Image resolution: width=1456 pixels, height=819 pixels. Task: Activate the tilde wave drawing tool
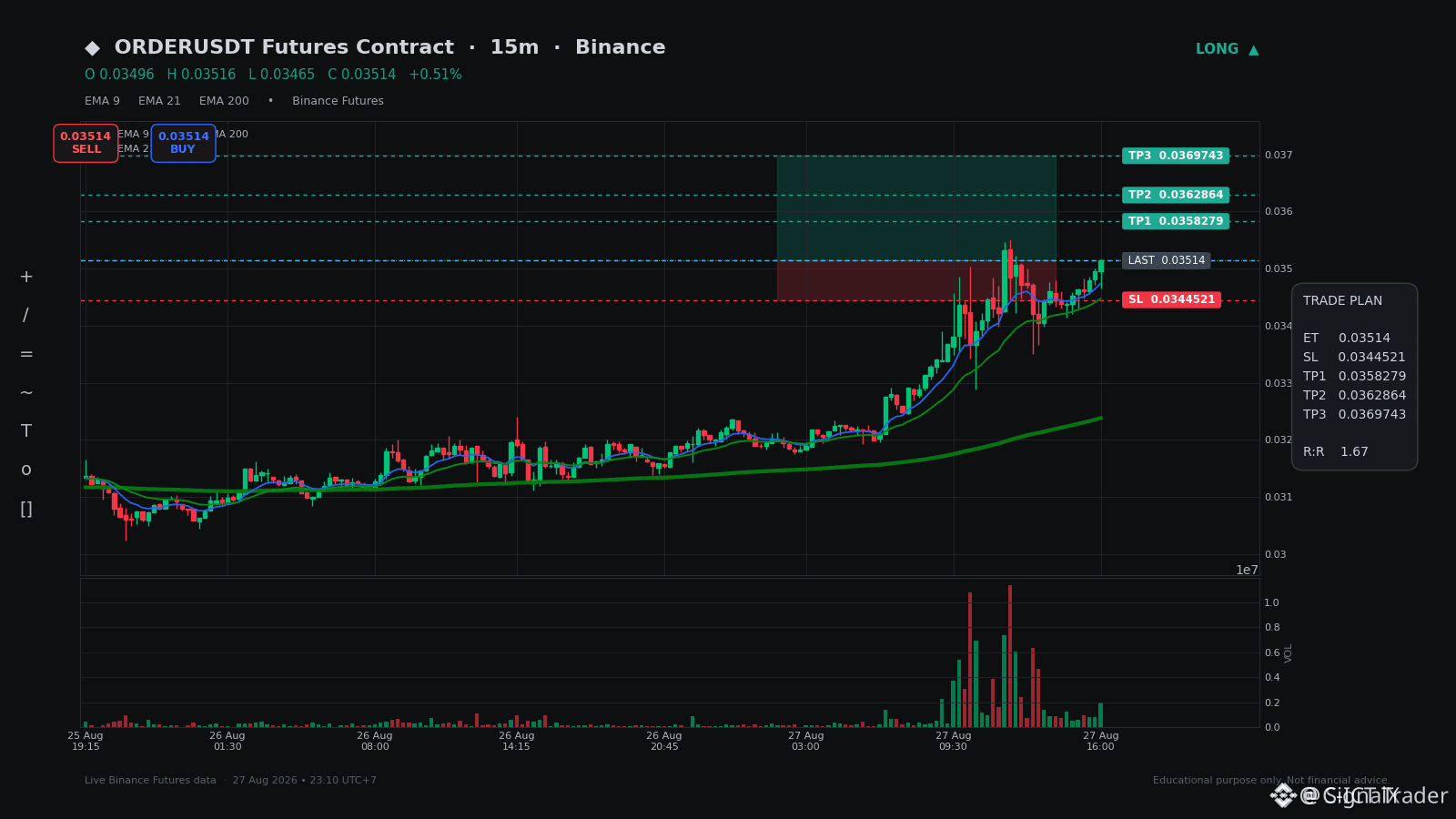tap(26, 393)
